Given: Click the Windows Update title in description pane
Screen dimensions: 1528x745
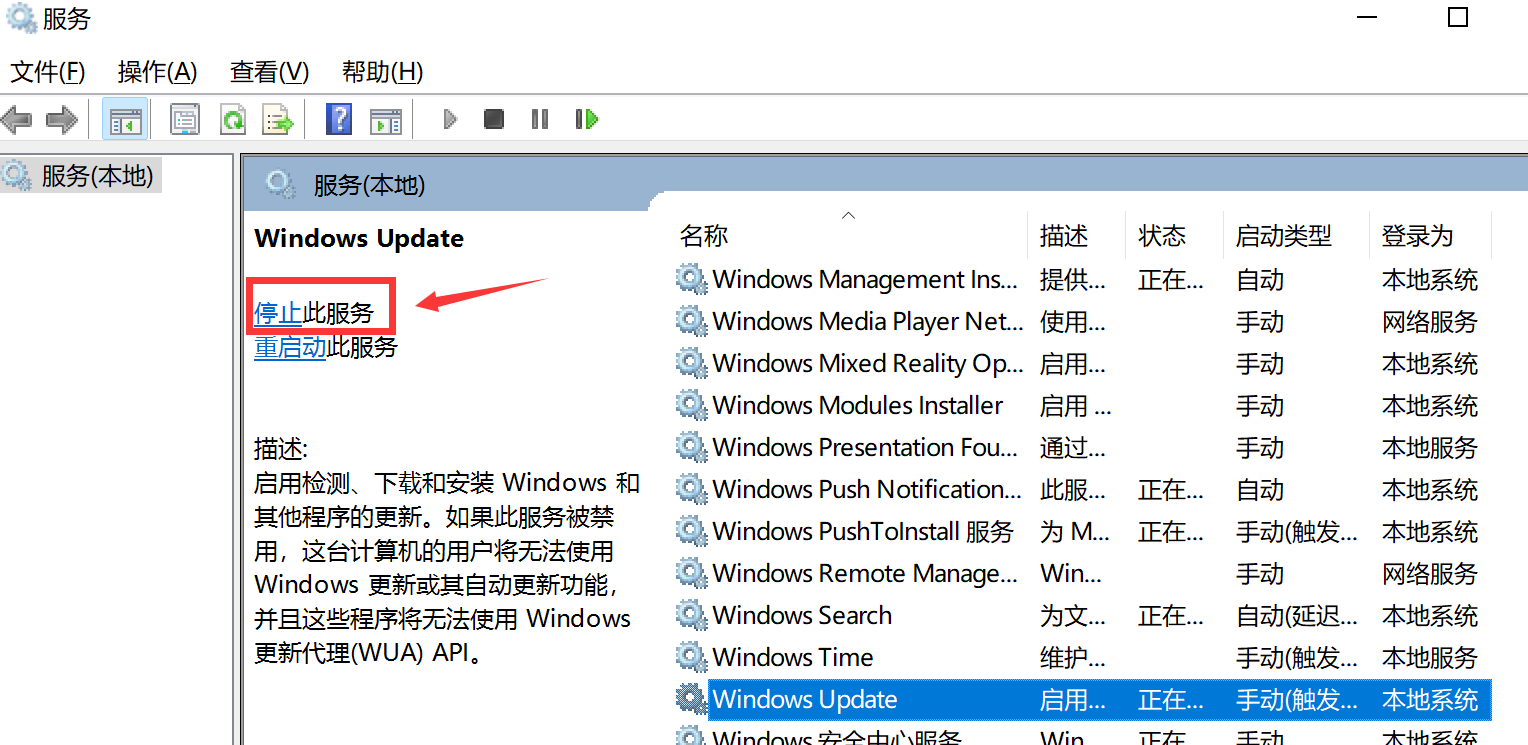Looking at the screenshot, I should (x=359, y=238).
